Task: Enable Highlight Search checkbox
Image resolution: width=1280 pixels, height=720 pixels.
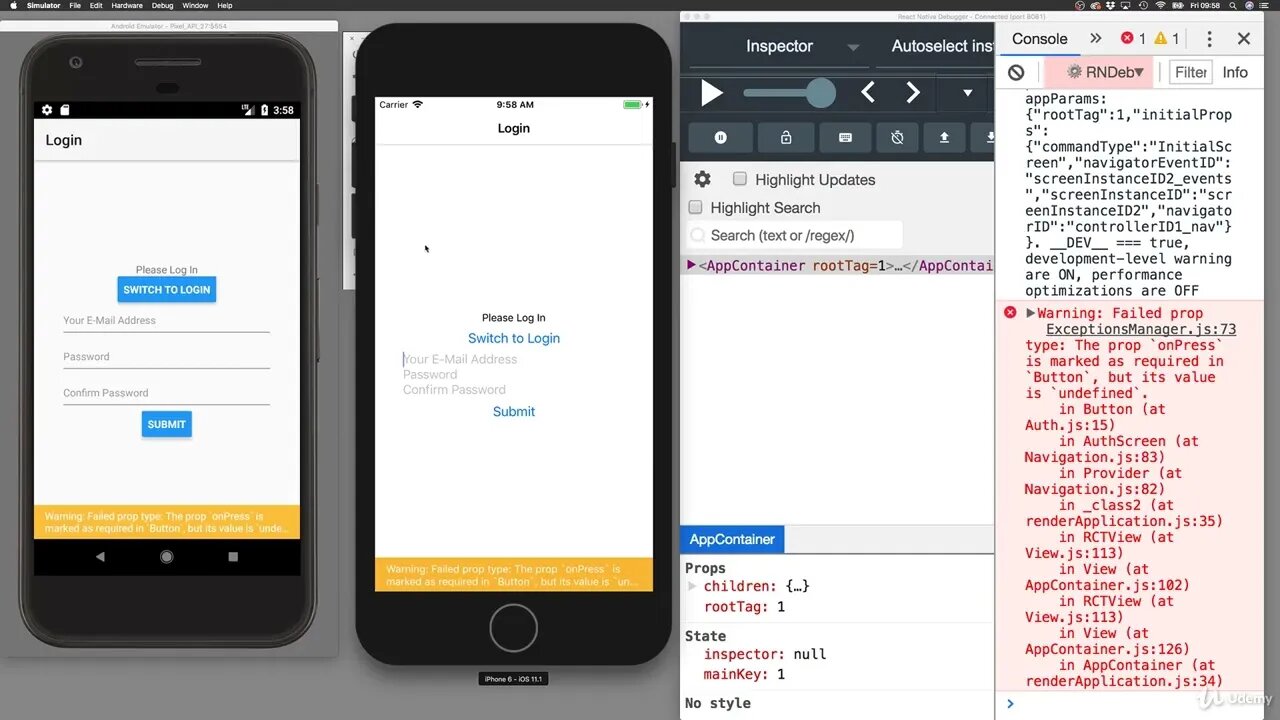Action: 695,207
